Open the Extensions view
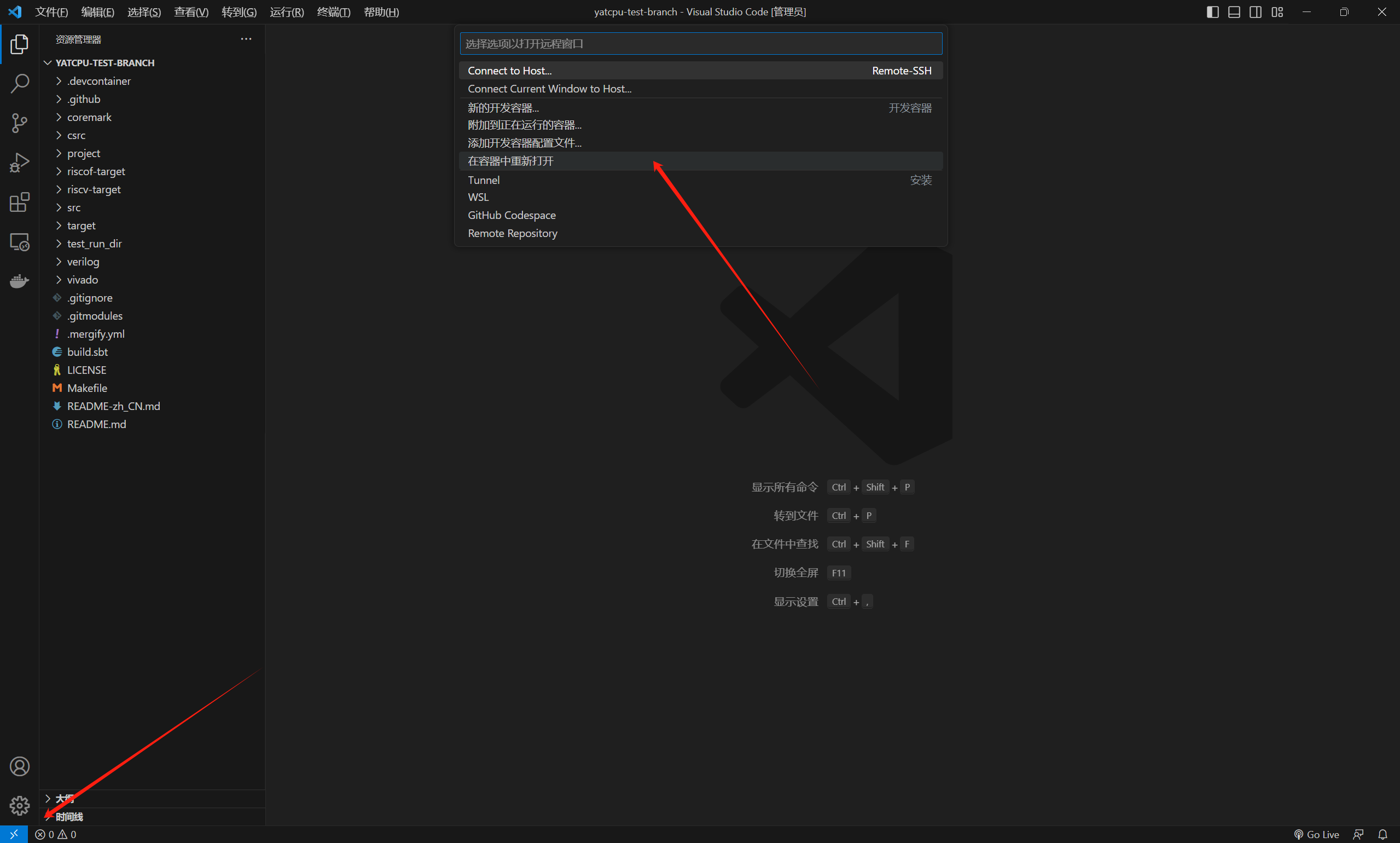This screenshot has width=1400, height=843. (x=19, y=202)
